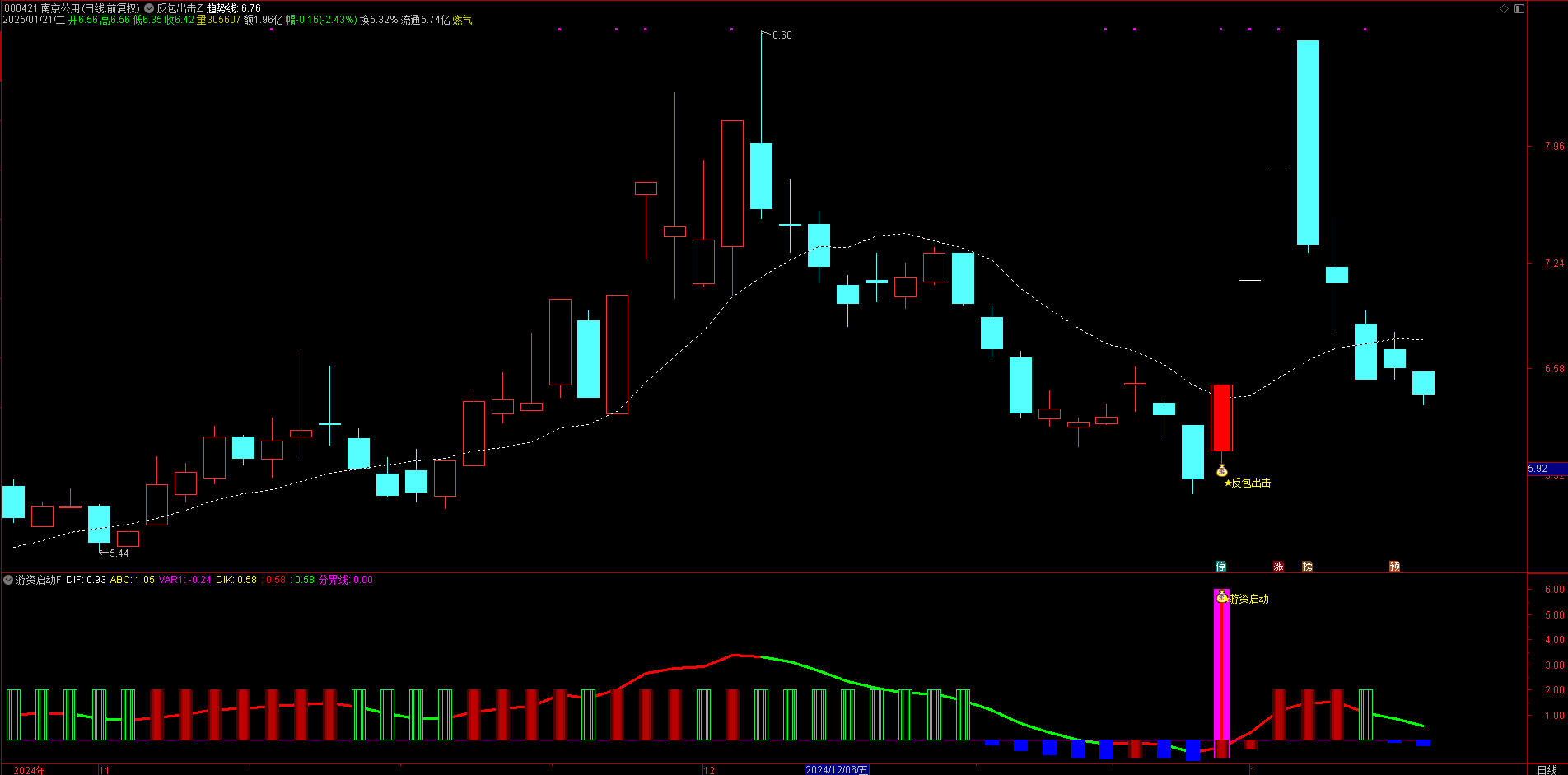Image resolution: width=1568 pixels, height=775 pixels.
Task: Click the 000421 南京公用 stock title
Action: point(72,8)
